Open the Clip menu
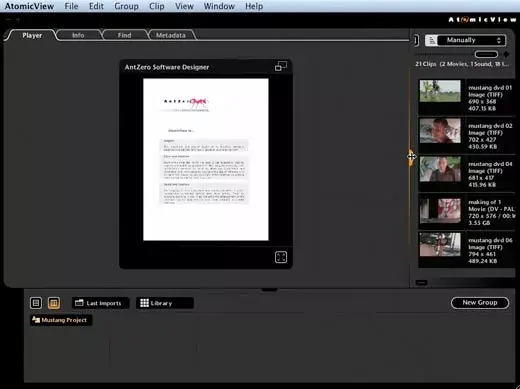The width and height of the screenshot is (520, 389). coord(156,6)
